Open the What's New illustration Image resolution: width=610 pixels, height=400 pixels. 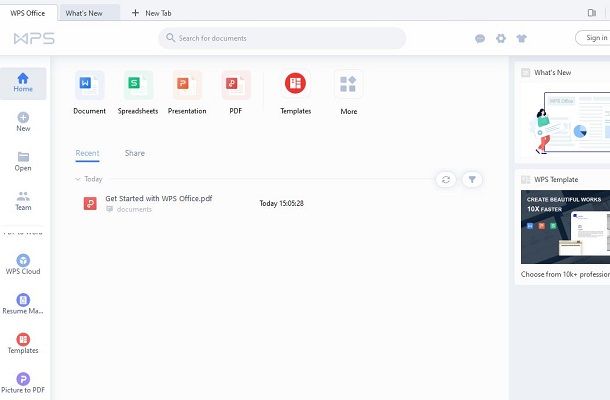568,123
